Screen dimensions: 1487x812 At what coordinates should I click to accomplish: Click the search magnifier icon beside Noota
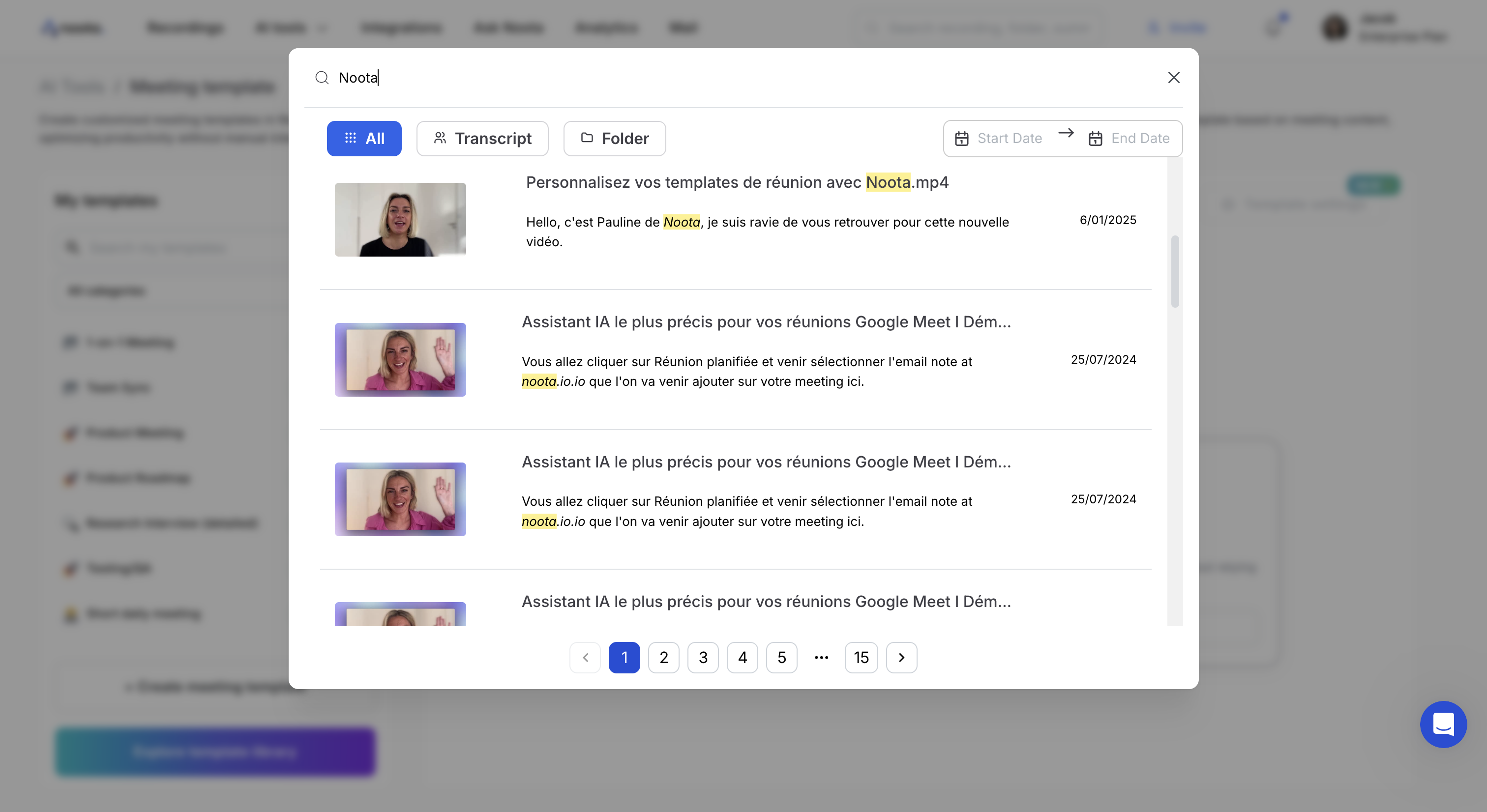[322, 77]
